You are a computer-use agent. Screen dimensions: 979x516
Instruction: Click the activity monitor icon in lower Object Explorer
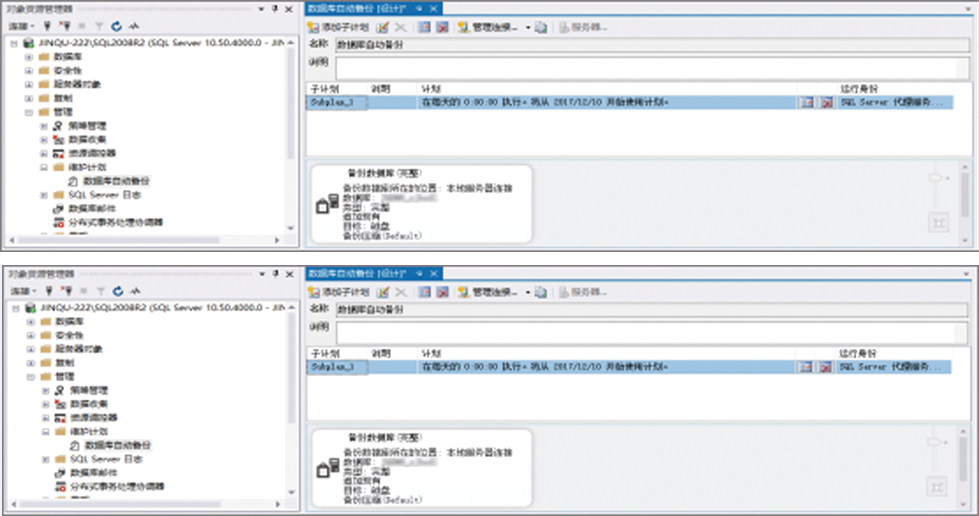[x=134, y=290]
